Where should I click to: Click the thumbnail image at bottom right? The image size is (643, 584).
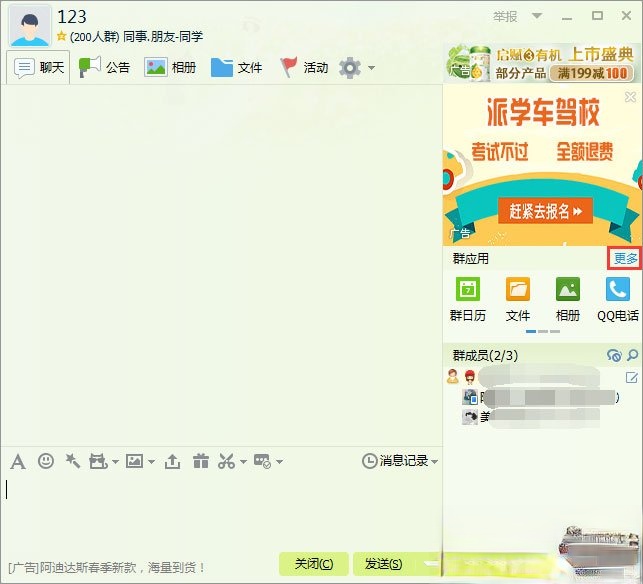pos(600,552)
